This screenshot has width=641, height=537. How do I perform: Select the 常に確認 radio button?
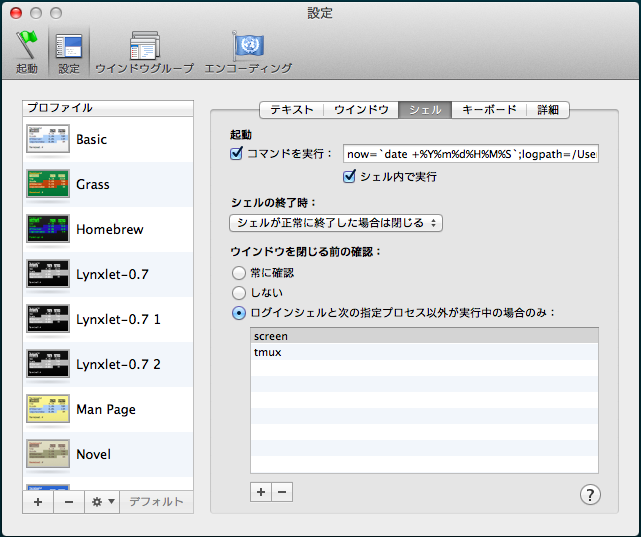(239, 273)
